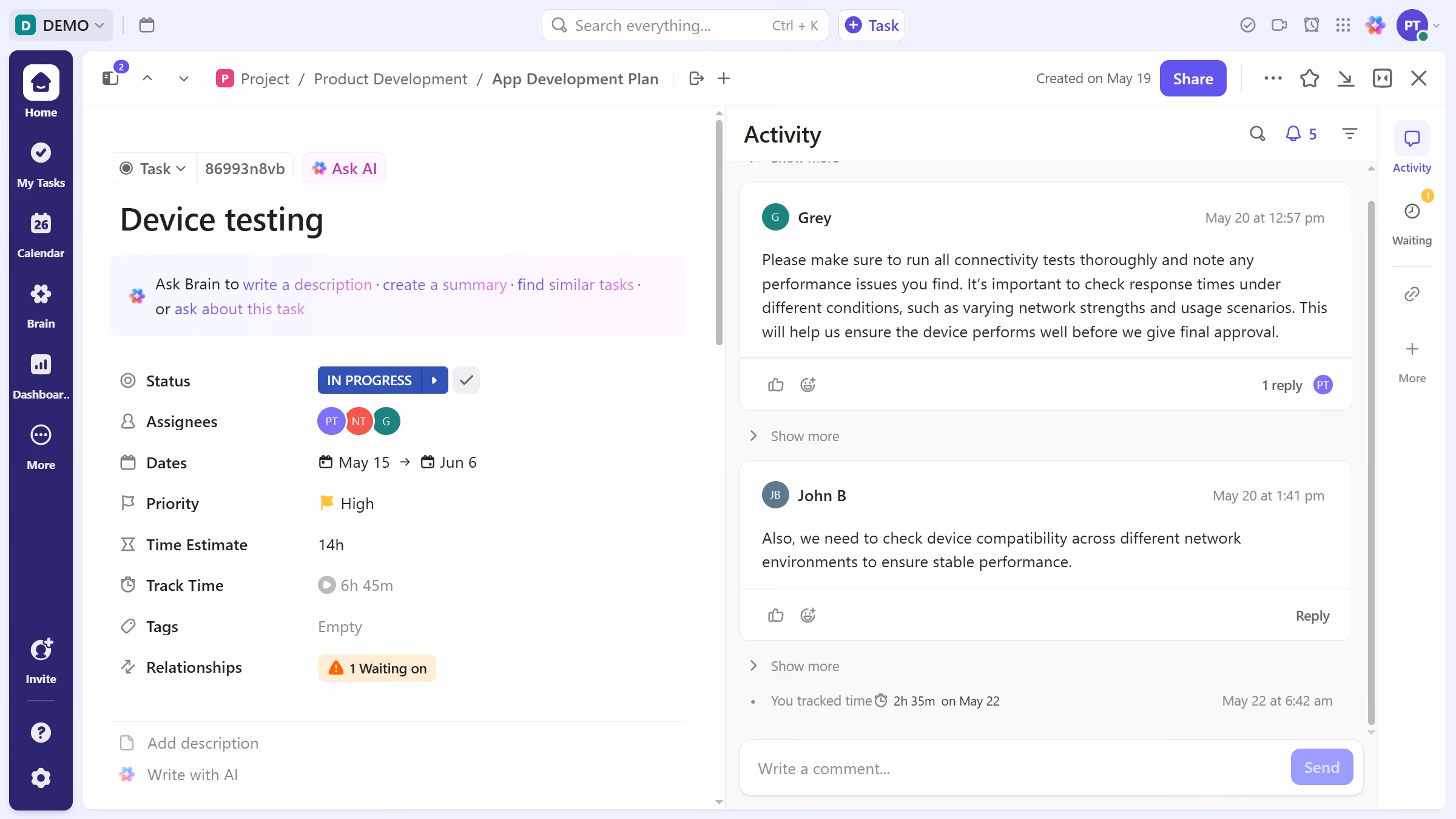1456x819 pixels.
Task: Like Grey's comment with thumbs up
Action: 776,385
